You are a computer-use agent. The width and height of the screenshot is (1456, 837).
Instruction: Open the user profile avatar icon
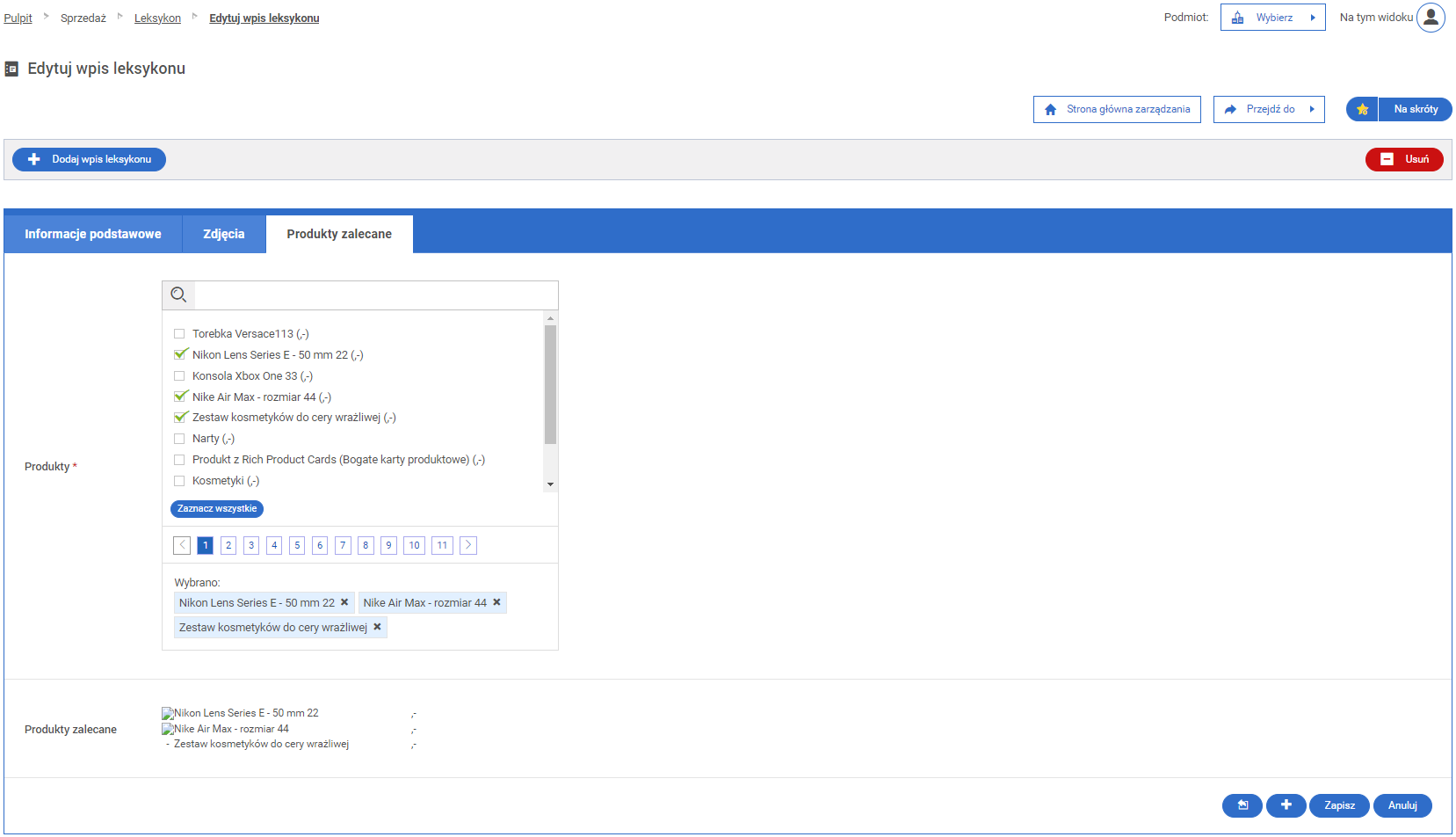pyautogui.click(x=1431, y=18)
